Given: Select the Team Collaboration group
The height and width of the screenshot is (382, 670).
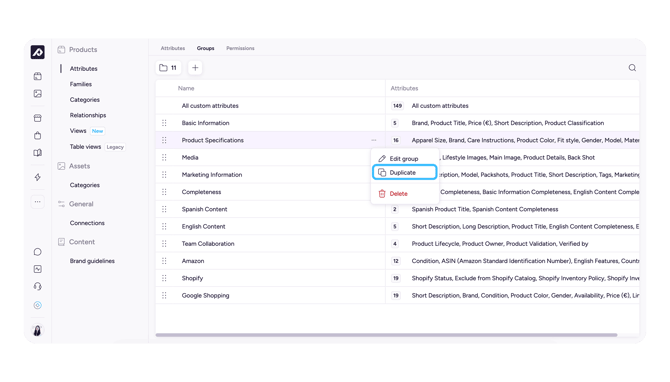Looking at the screenshot, I should click(208, 244).
